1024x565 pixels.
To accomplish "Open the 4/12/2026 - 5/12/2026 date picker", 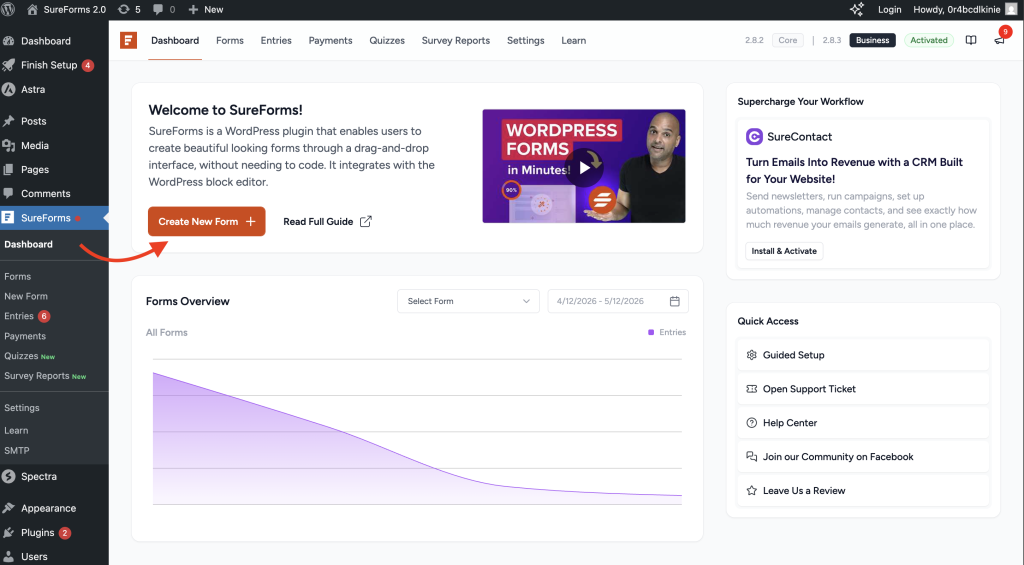I will click(618, 301).
